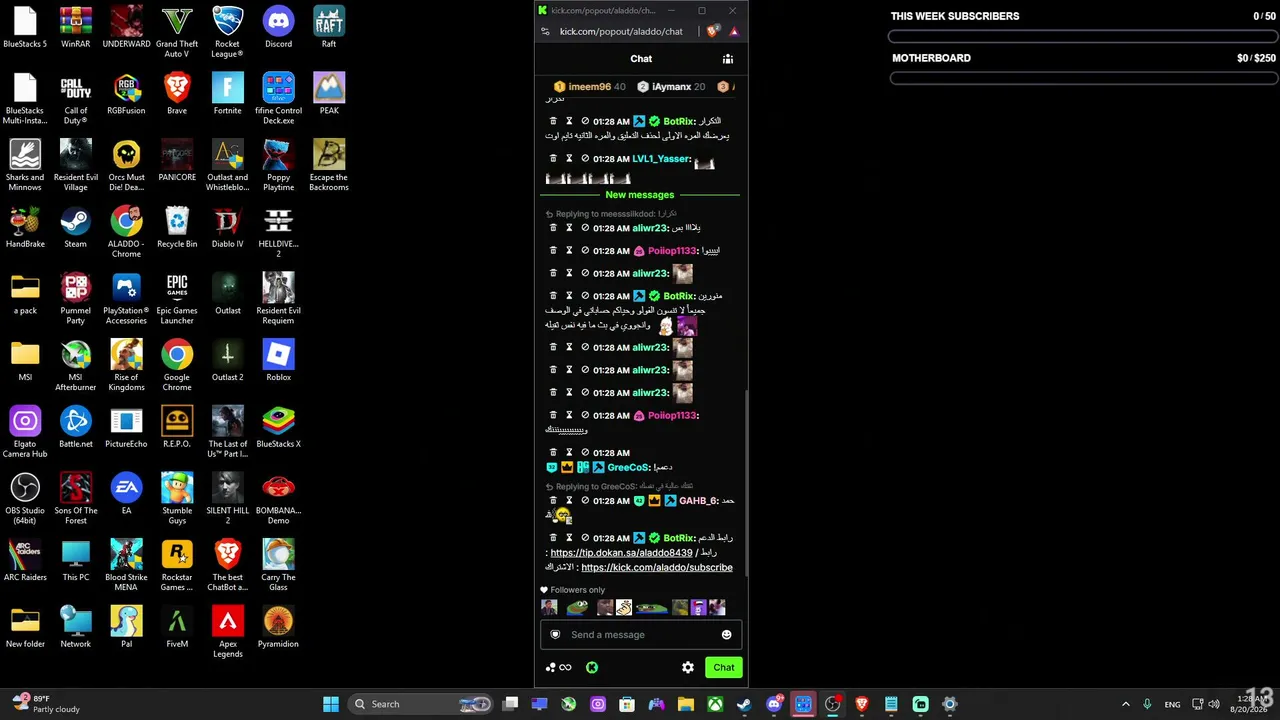The image size is (1280, 720).
Task: Open the Elgato Camera Hub shortcut
Action: click(25, 432)
